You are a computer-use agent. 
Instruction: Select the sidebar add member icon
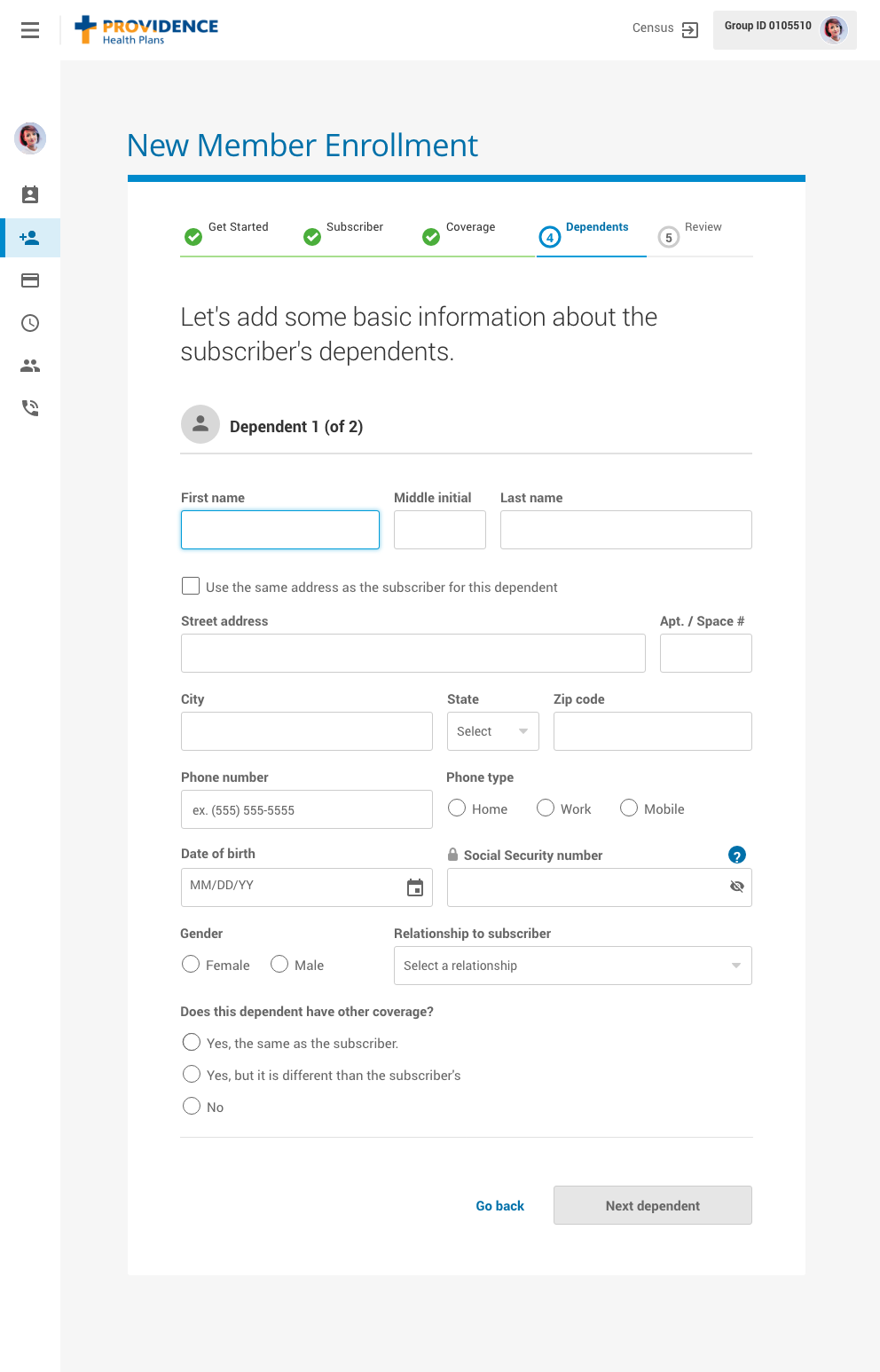pyautogui.click(x=30, y=238)
